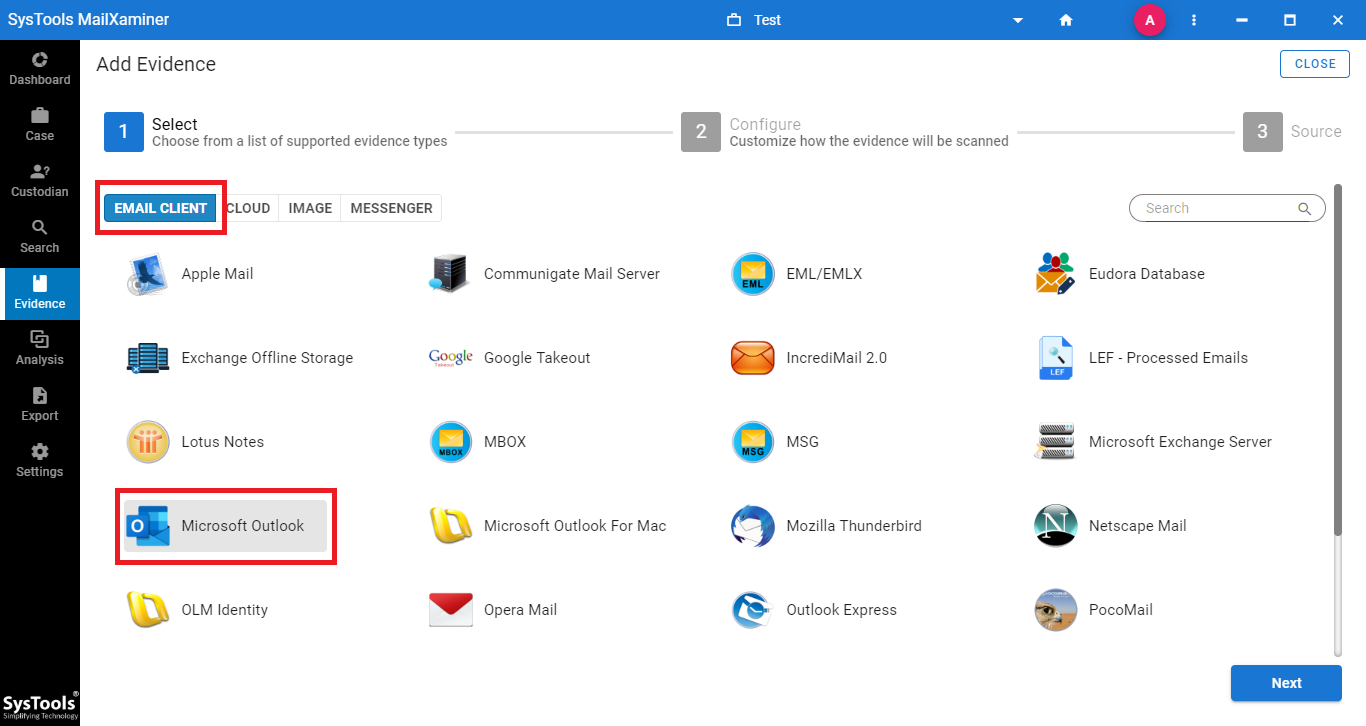Select the Microsoft Exchange Server icon
1366x726 pixels.
pyautogui.click(x=1055, y=442)
